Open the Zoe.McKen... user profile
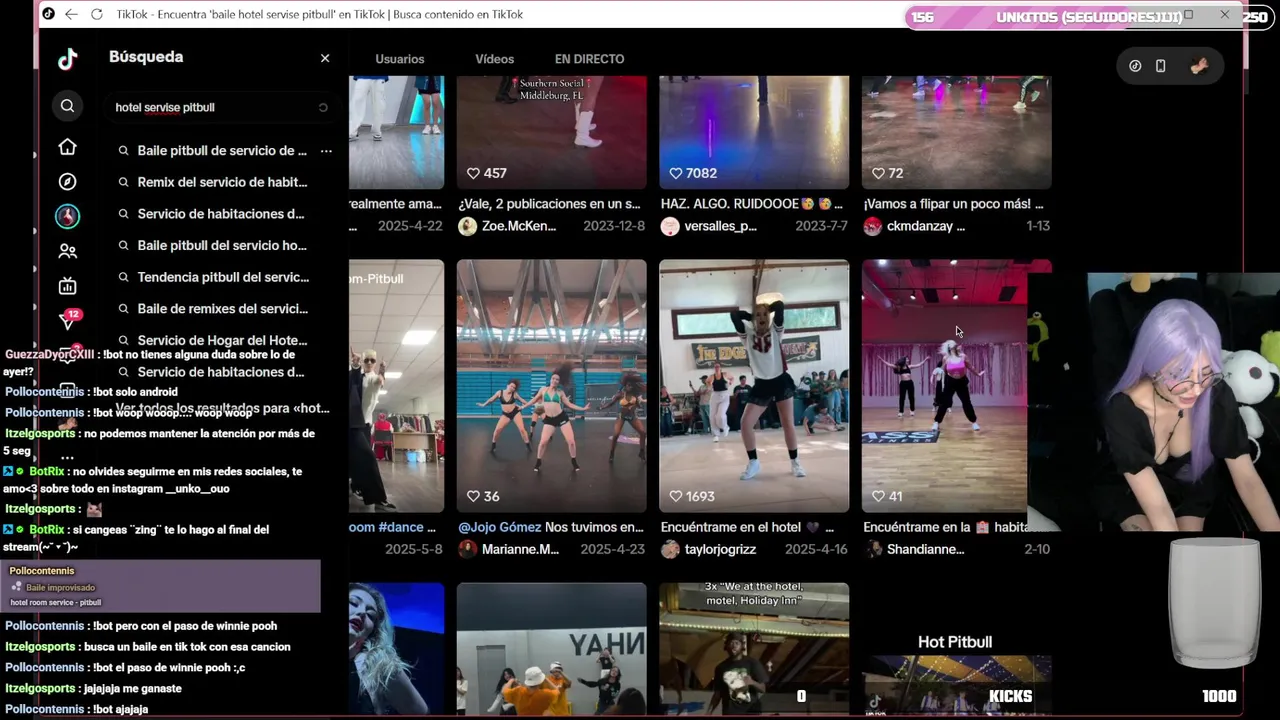This screenshot has height=720, width=1280. pyautogui.click(x=519, y=226)
